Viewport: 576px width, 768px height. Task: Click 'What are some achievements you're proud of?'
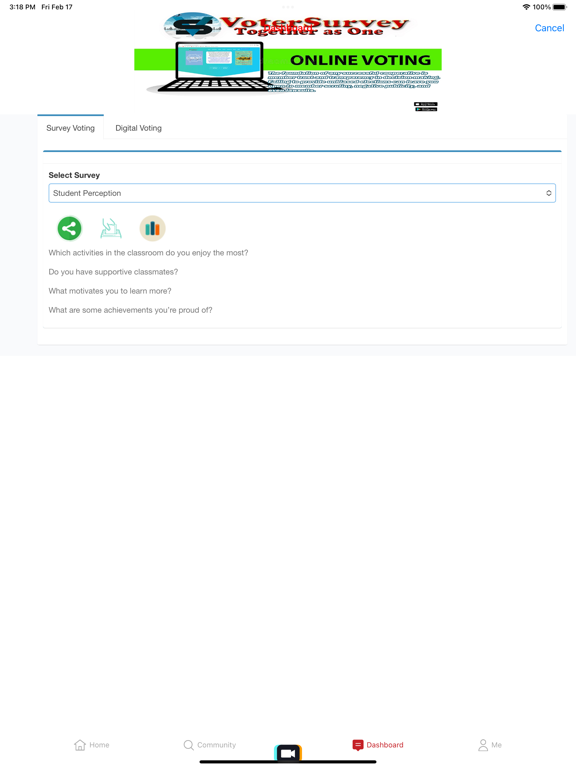[130, 310]
